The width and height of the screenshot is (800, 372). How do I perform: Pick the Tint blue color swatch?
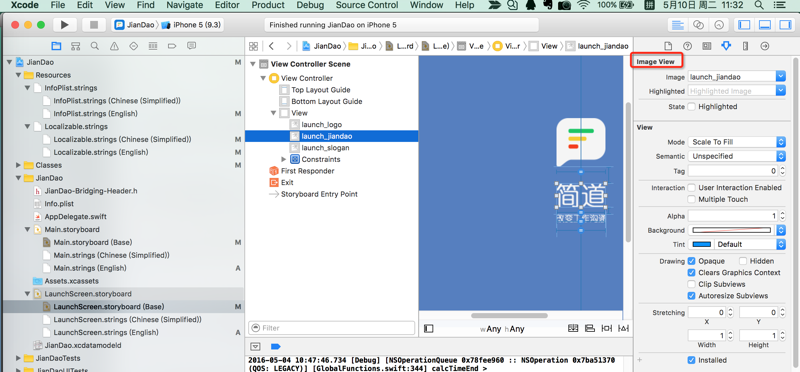[701, 244]
